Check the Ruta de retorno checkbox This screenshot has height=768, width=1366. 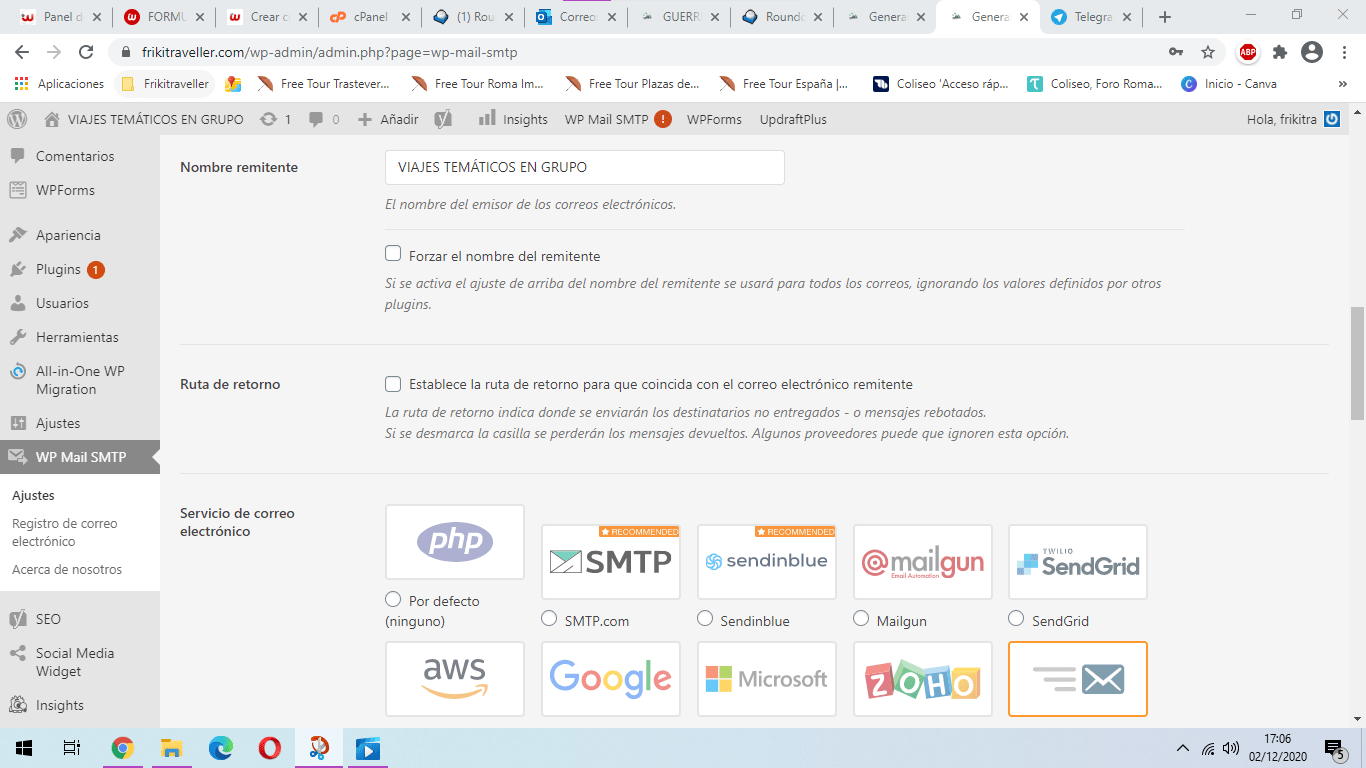point(393,383)
